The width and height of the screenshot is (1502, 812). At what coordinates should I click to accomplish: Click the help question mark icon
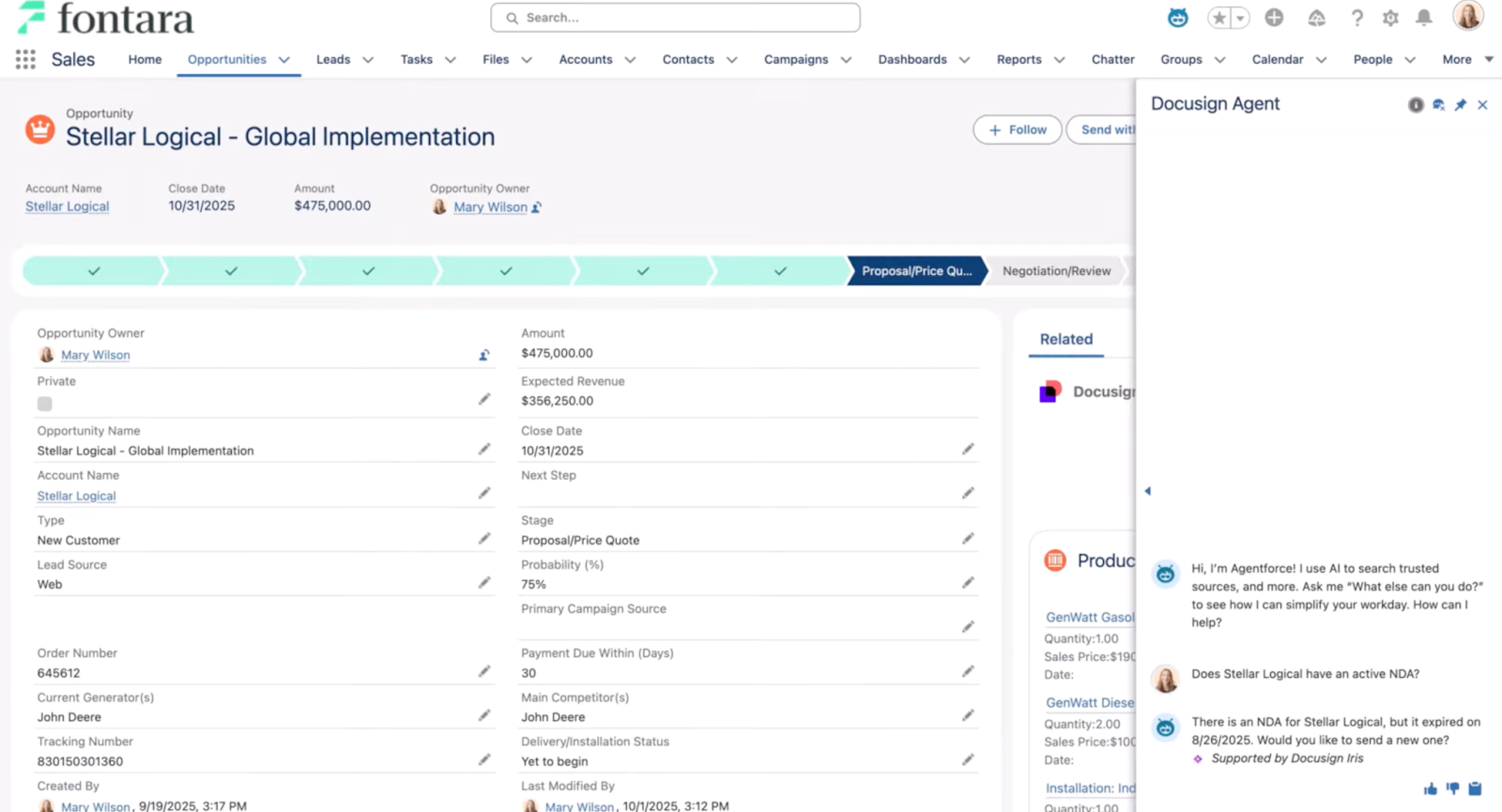point(1356,18)
